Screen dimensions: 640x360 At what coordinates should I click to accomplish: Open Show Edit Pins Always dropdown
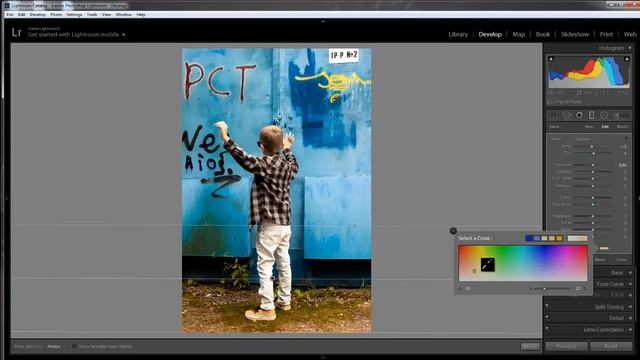click(56, 347)
